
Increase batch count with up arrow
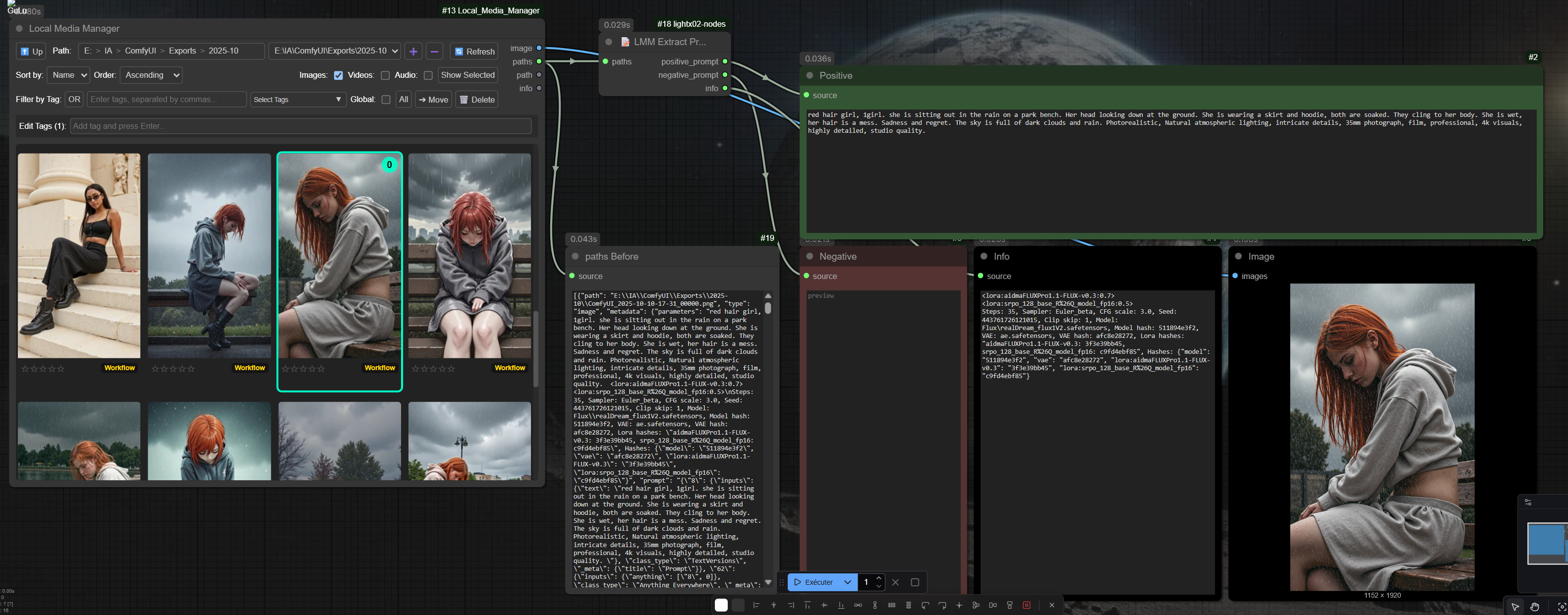point(878,578)
